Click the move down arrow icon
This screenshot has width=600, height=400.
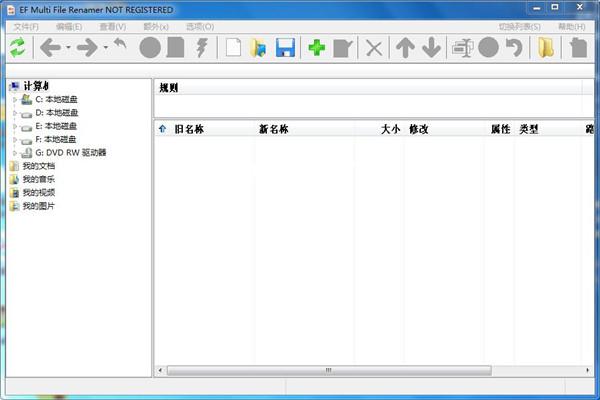click(431, 47)
